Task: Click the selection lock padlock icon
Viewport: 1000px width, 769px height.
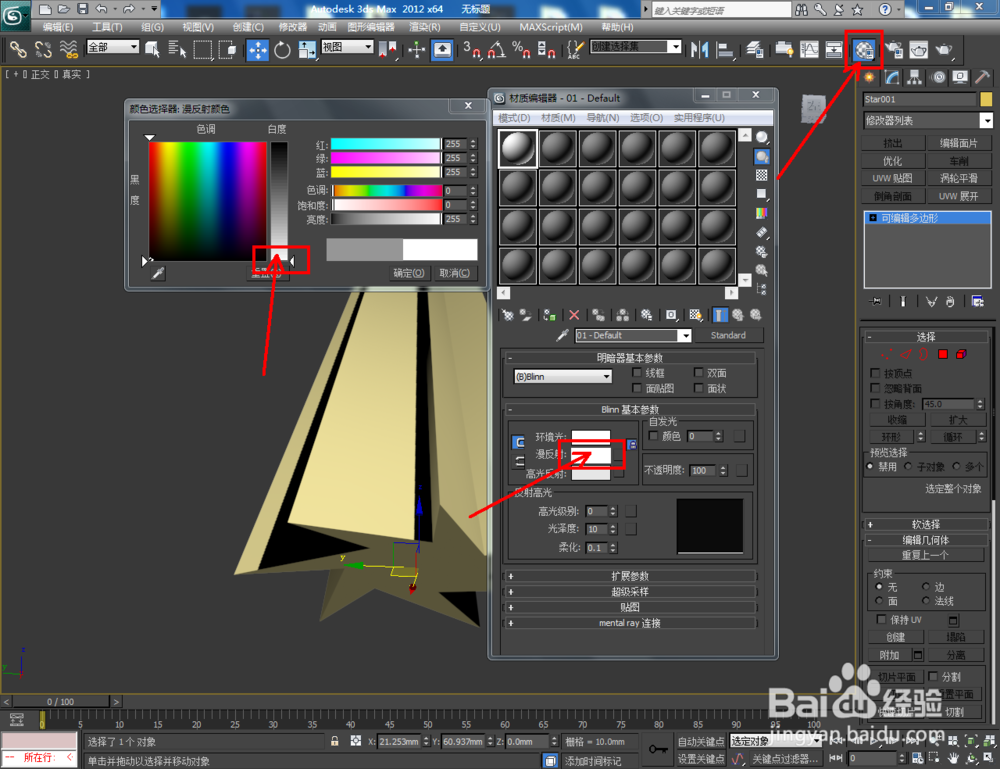Action: [334, 741]
